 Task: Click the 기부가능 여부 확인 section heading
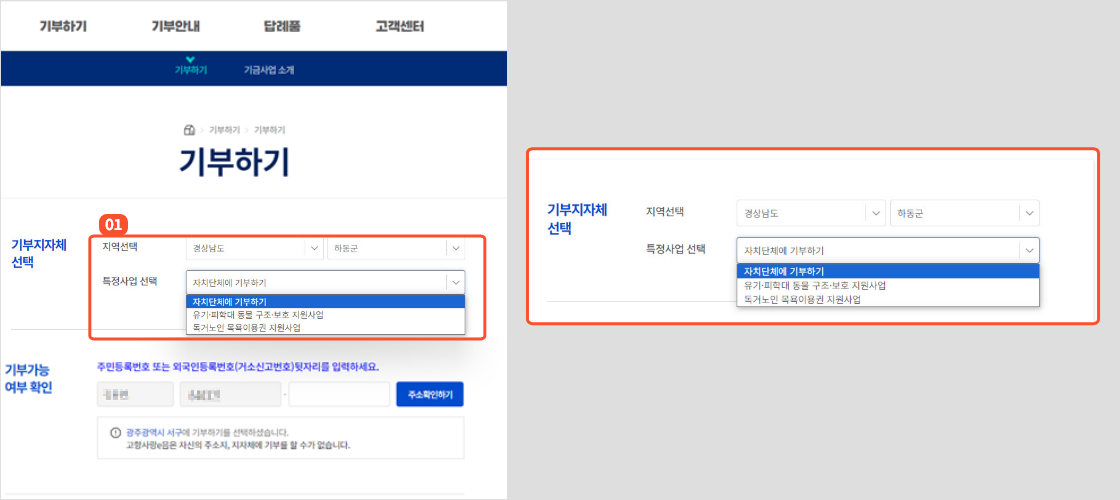pyautogui.click(x=29, y=379)
